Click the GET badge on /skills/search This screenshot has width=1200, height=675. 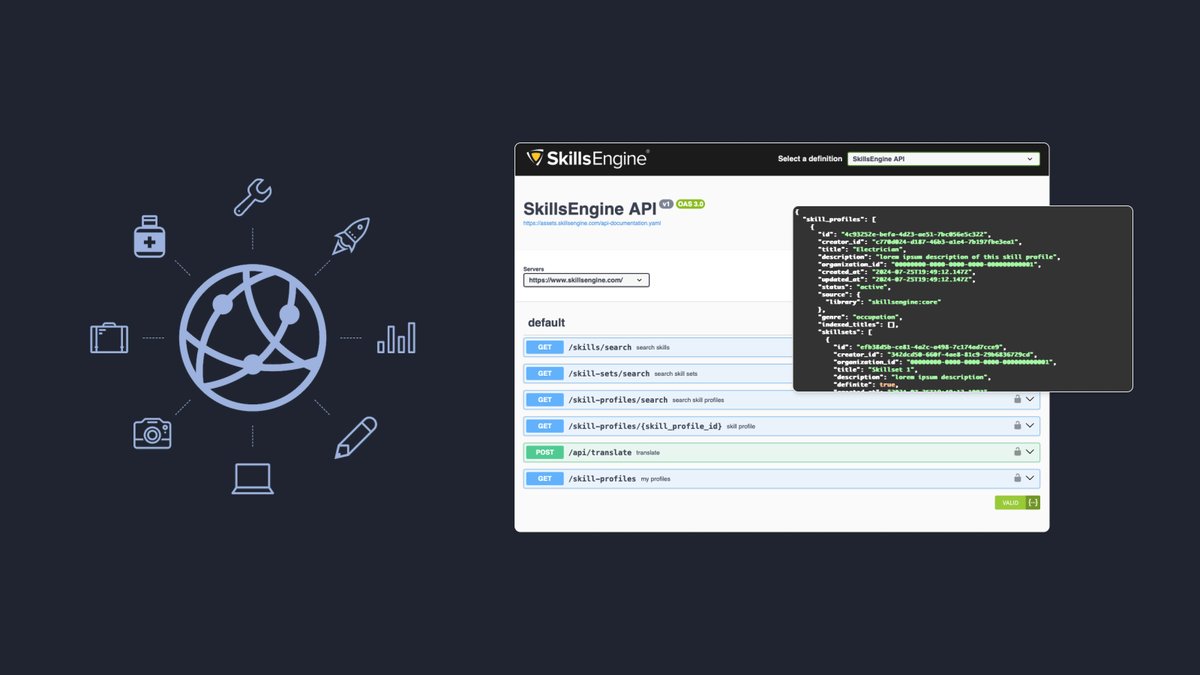click(544, 346)
